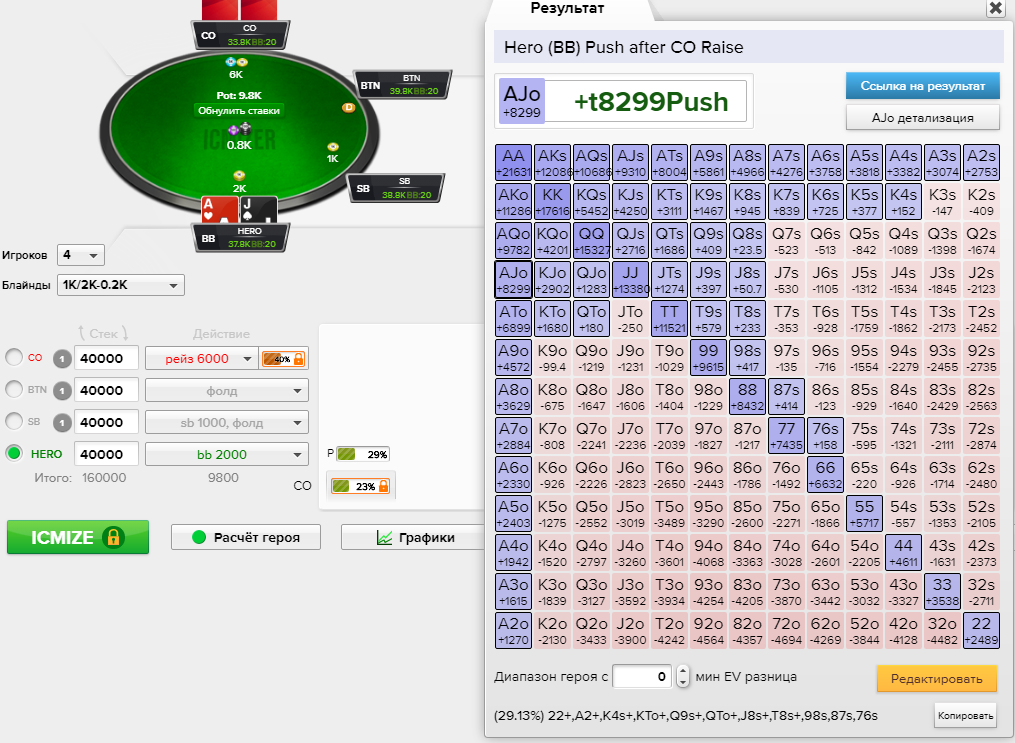Open HERO action dropdown bb 2000
1015x743 pixels.
(227, 454)
